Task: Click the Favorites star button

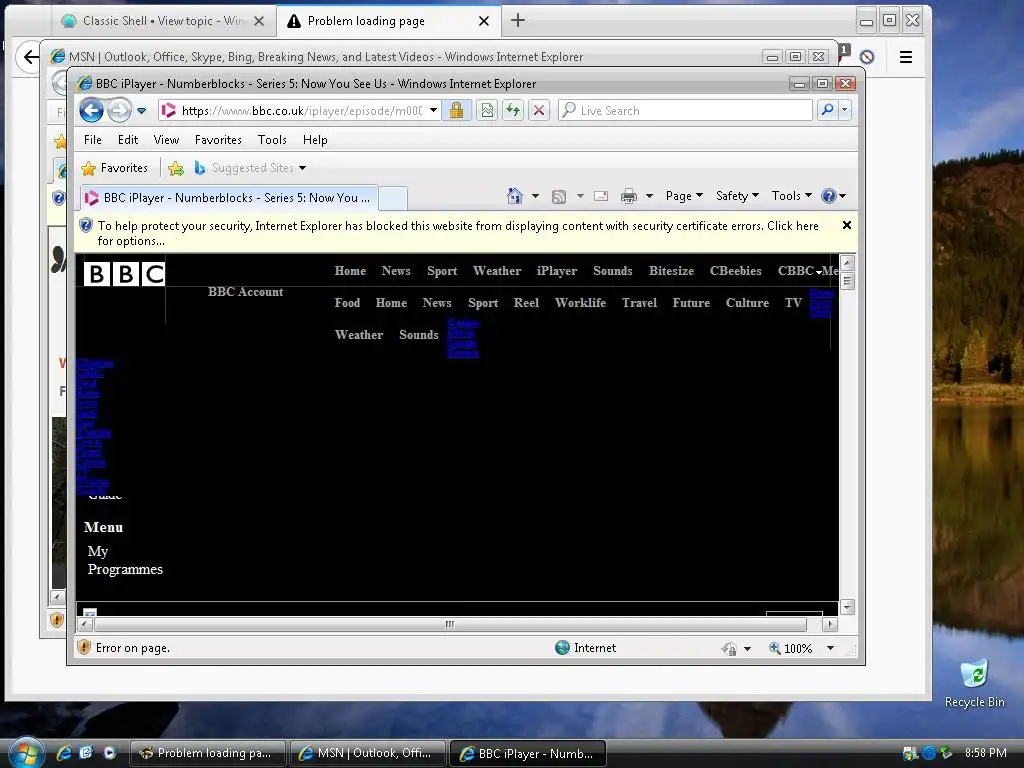Action: pos(115,168)
